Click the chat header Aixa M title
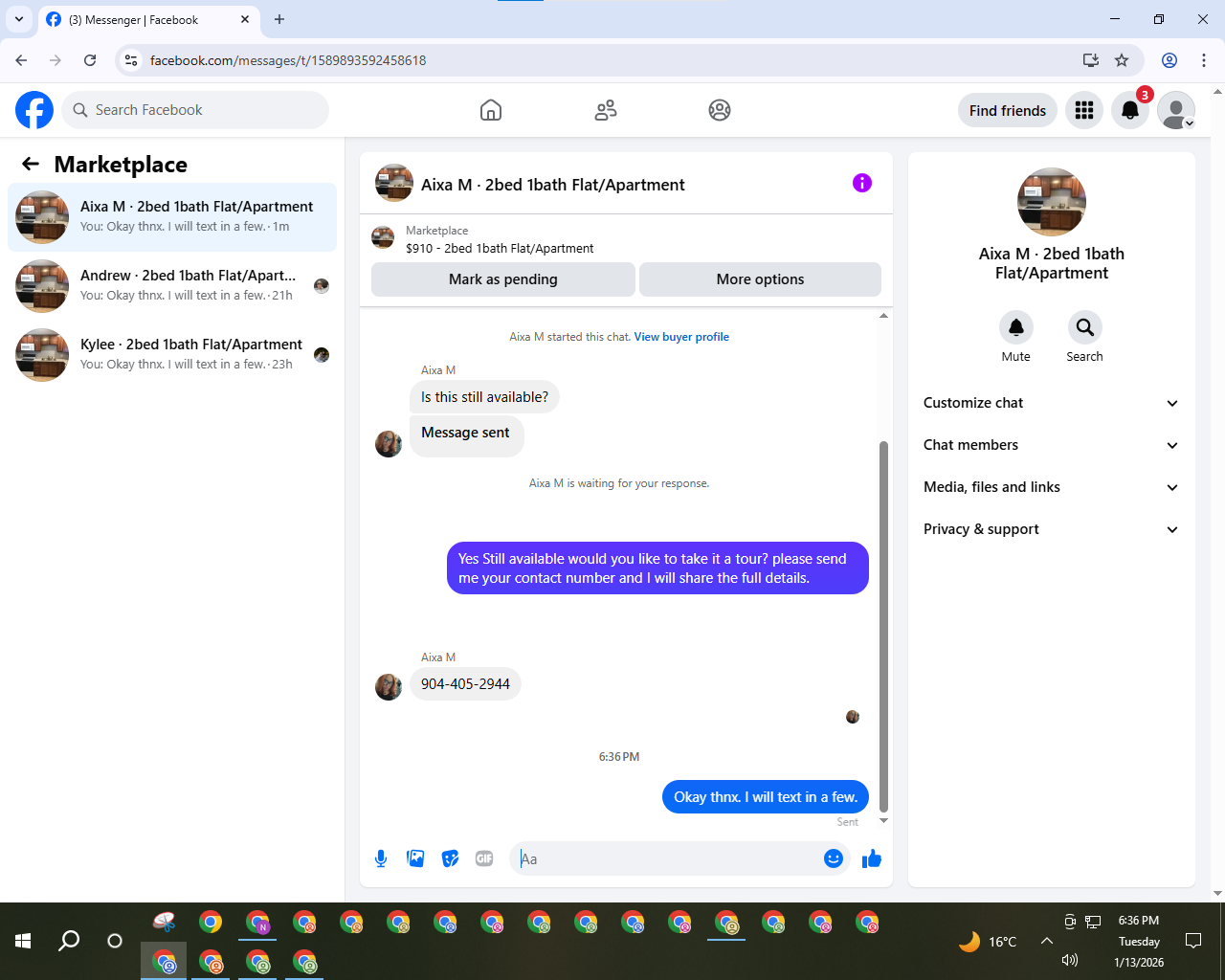 tap(553, 185)
